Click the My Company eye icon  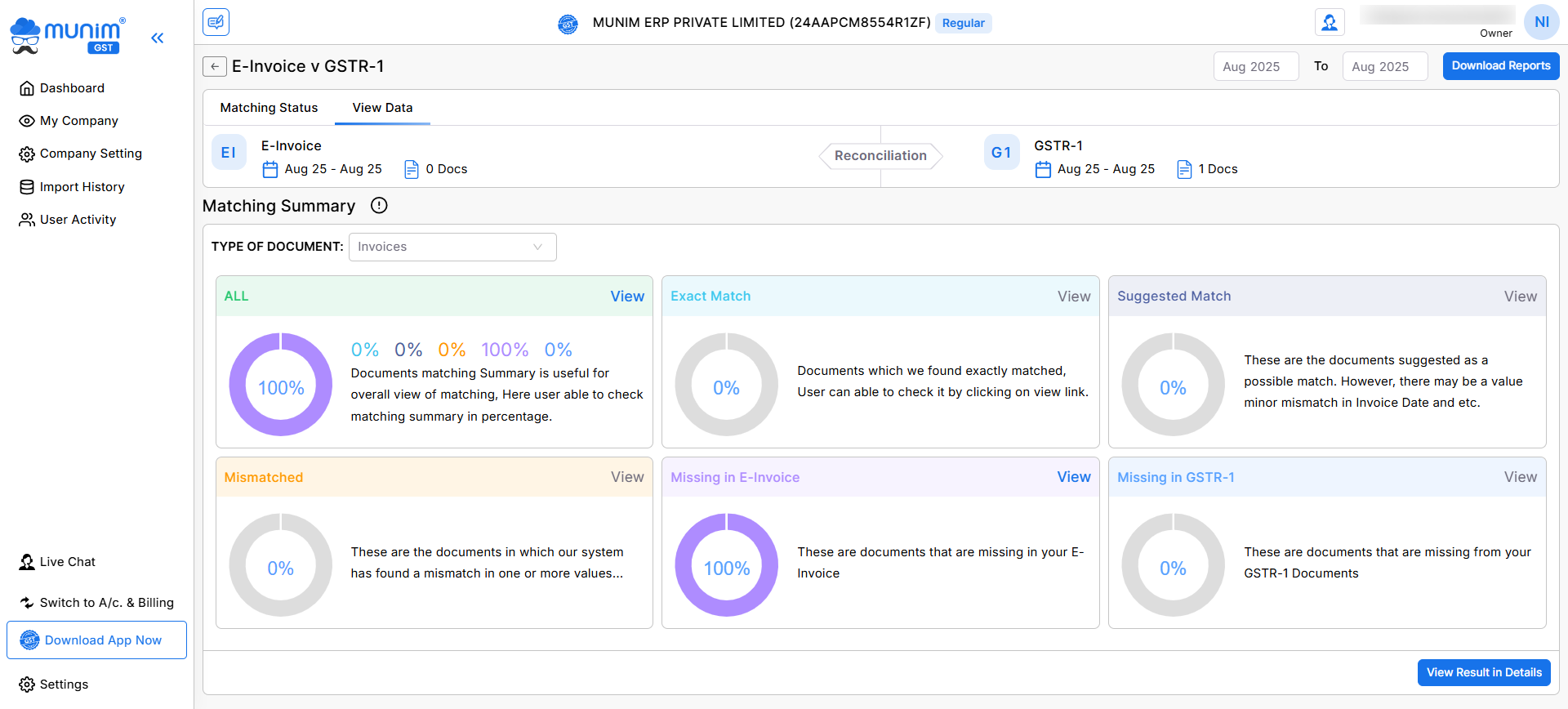tap(27, 121)
